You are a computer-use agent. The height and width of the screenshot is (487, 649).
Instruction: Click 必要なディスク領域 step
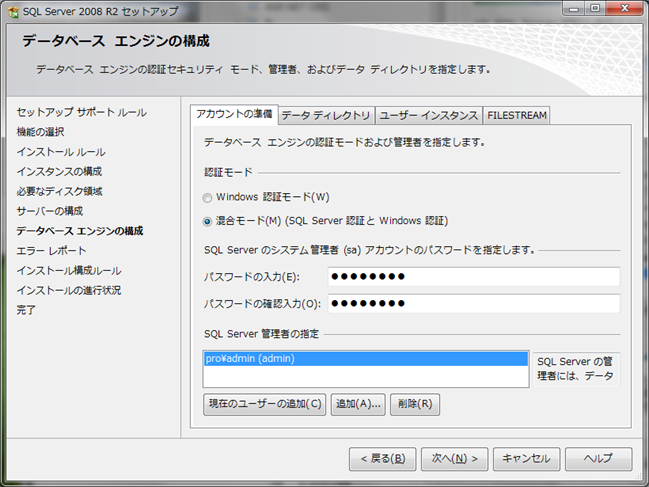pos(59,191)
